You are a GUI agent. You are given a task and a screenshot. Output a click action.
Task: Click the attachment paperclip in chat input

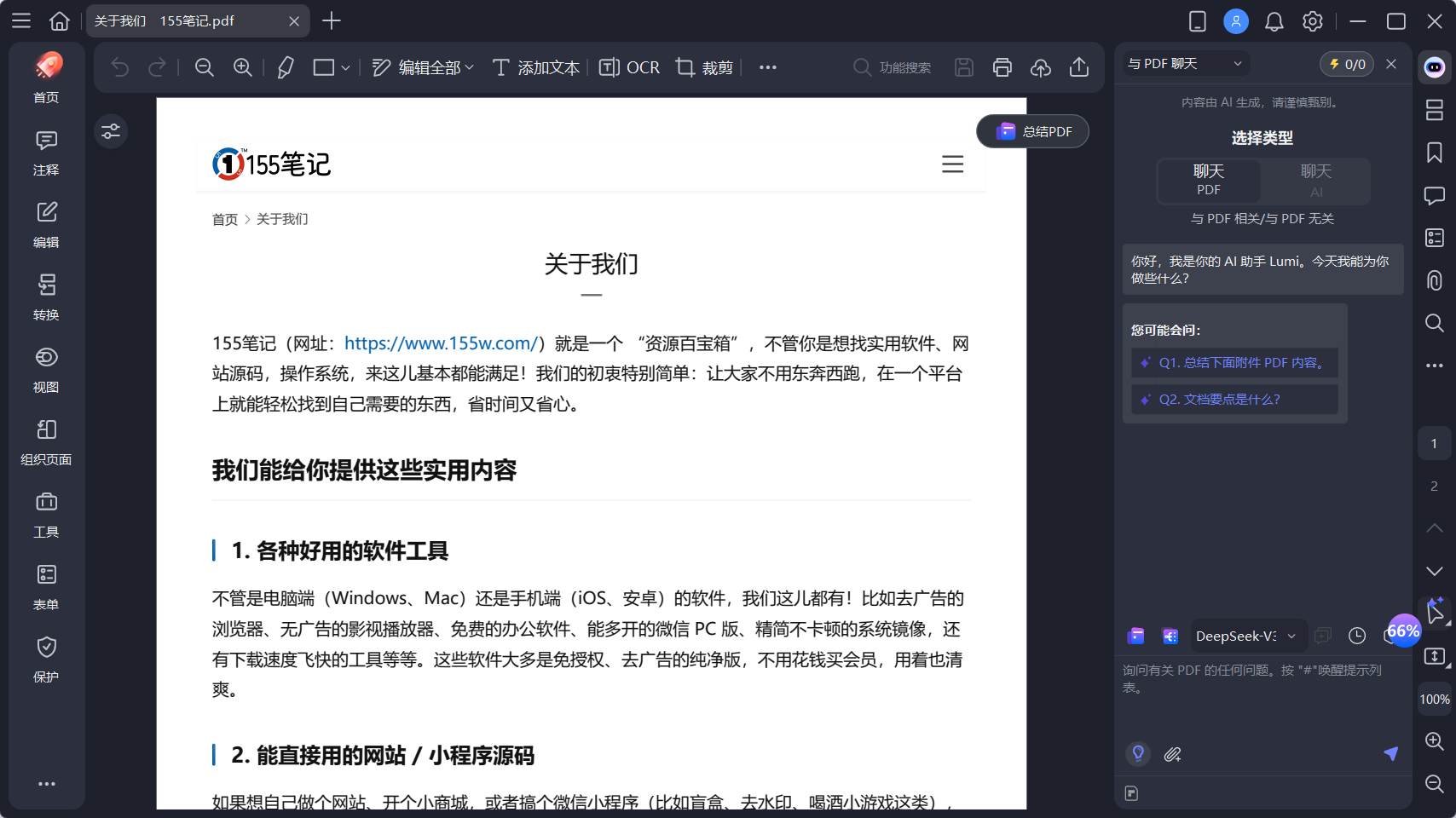tap(1173, 754)
